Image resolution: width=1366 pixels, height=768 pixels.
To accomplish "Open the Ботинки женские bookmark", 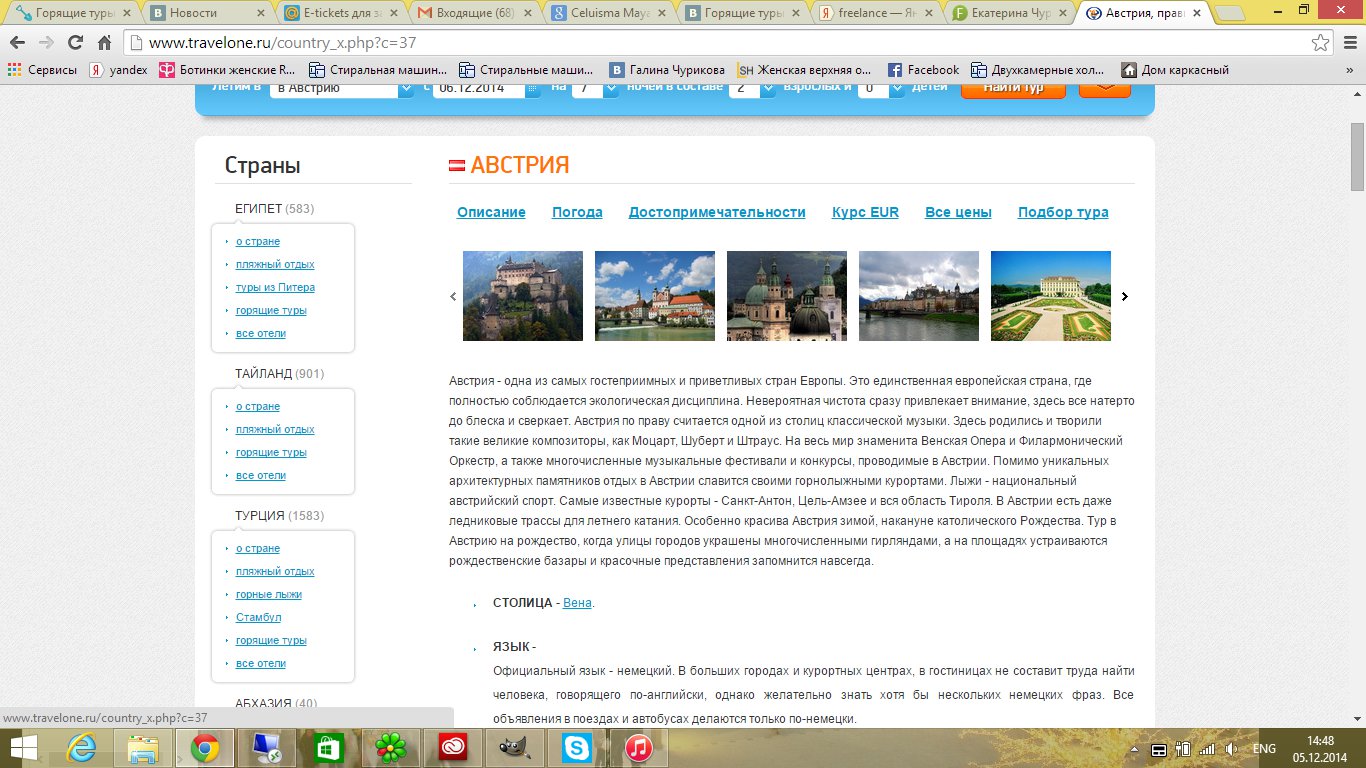I will coord(228,70).
